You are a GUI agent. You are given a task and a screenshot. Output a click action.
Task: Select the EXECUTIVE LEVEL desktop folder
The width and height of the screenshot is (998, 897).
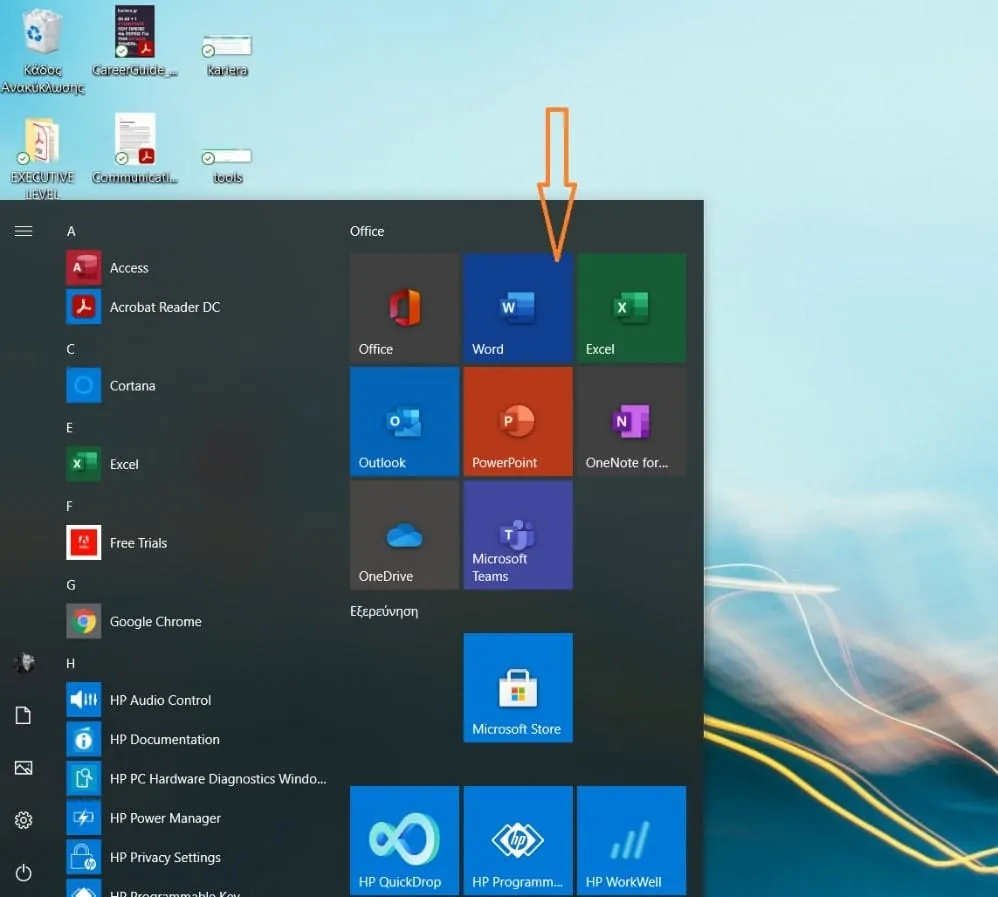tap(42, 158)
